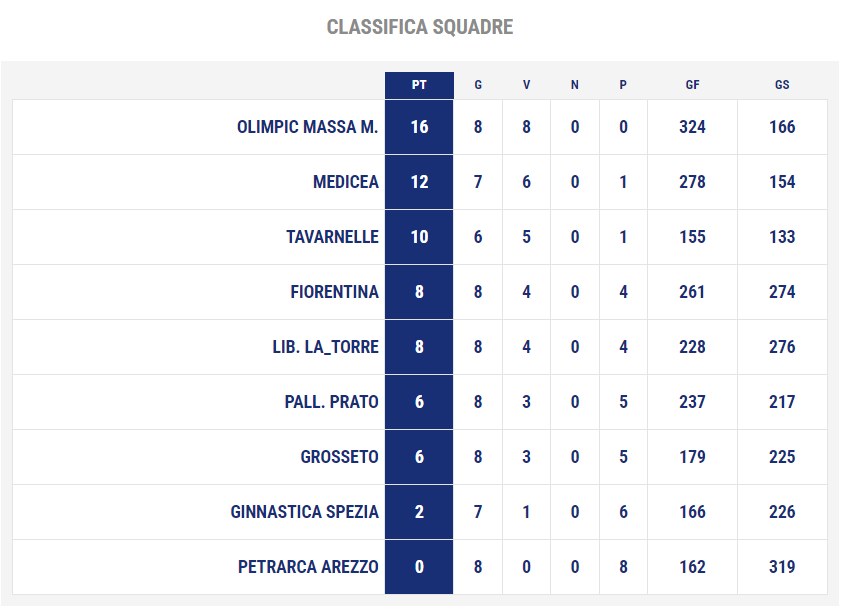Click Medicea's 278 goals-for value
This screenshot has width=844, height=610.
pos(692,182)
